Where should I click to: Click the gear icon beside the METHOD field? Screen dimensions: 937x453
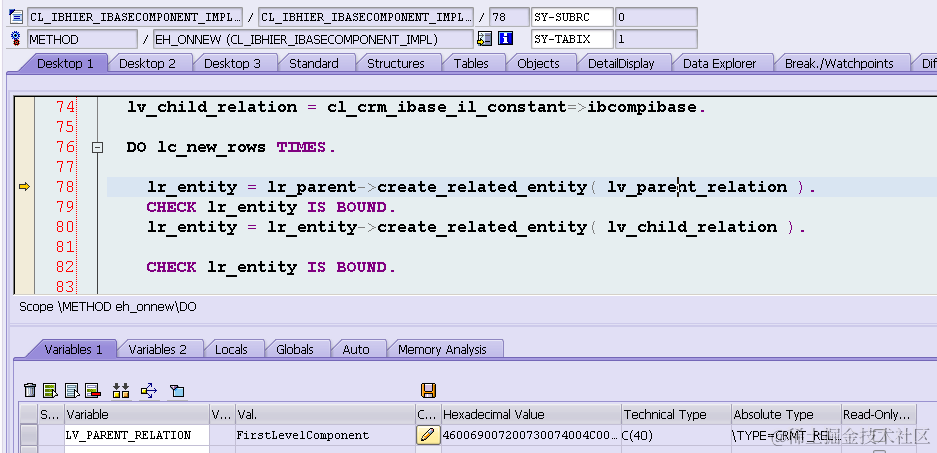pos(16,39)
